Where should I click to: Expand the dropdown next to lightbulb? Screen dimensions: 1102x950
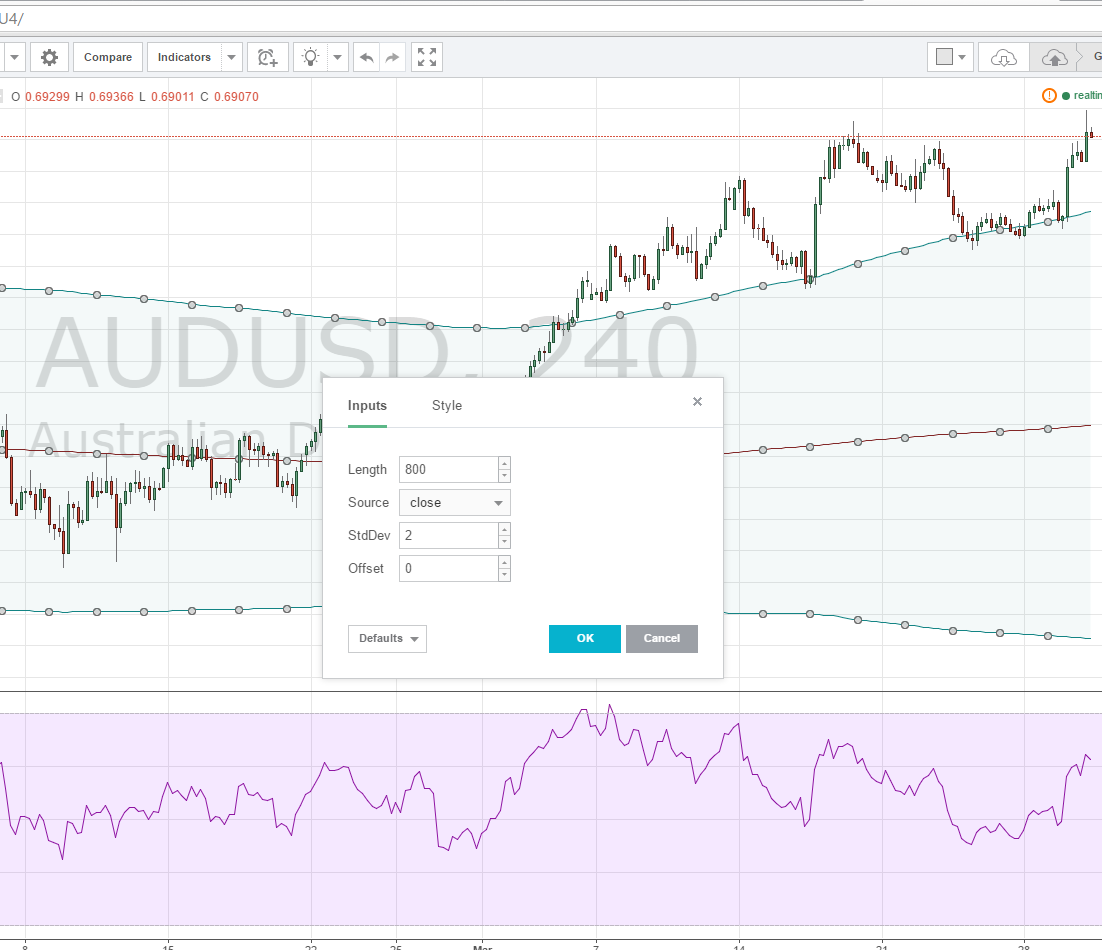pos(337,58)
